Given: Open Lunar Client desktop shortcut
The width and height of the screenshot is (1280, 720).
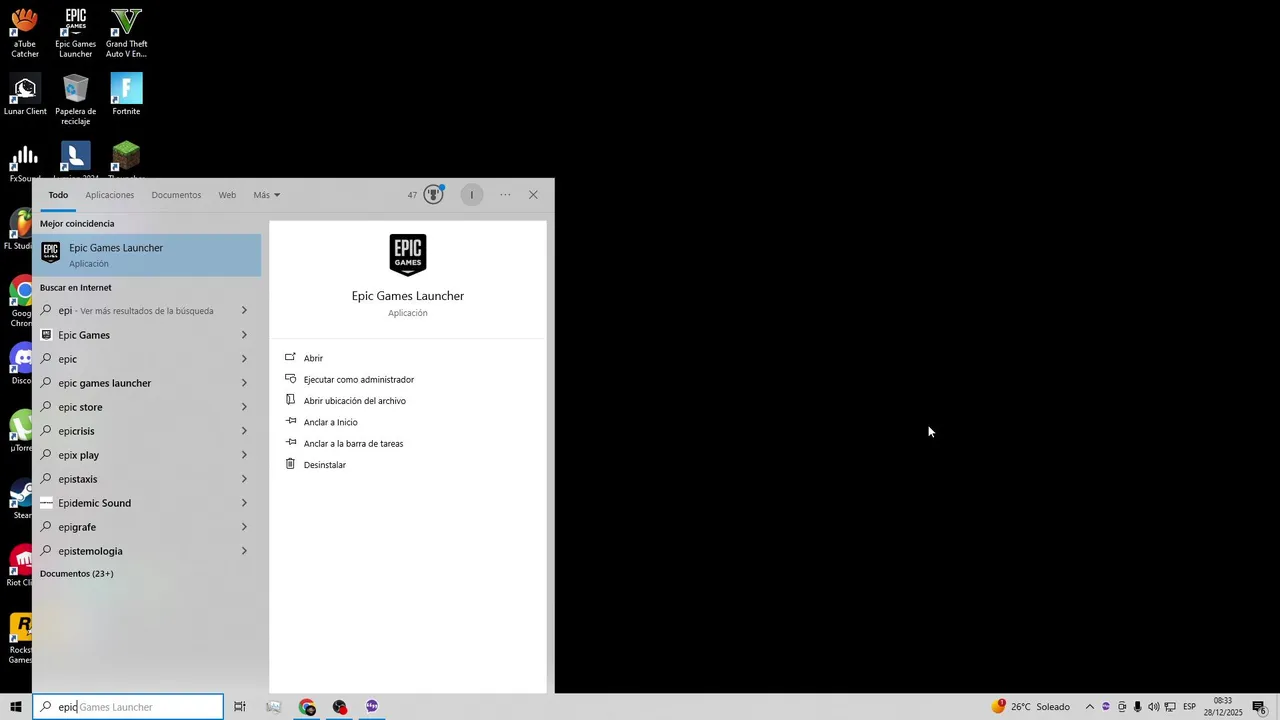Looking at the screenshot, I should [x=25, y=95].
